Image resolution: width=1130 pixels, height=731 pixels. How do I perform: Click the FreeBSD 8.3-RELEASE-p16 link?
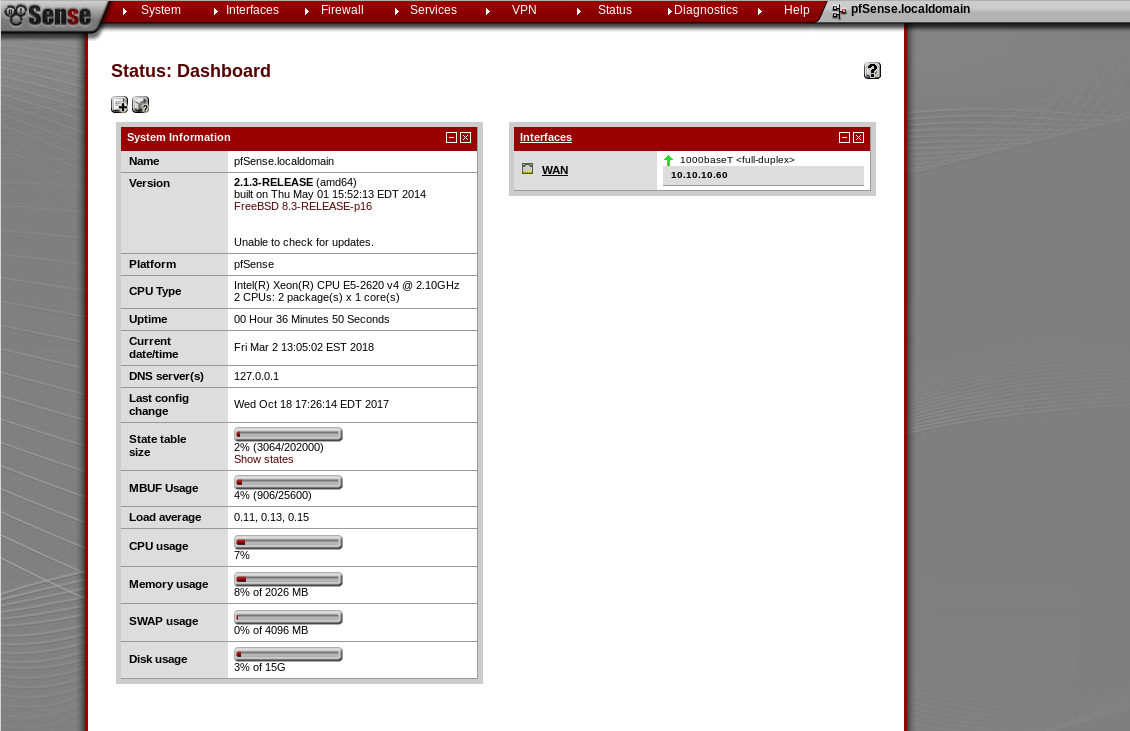click(303, 206)
